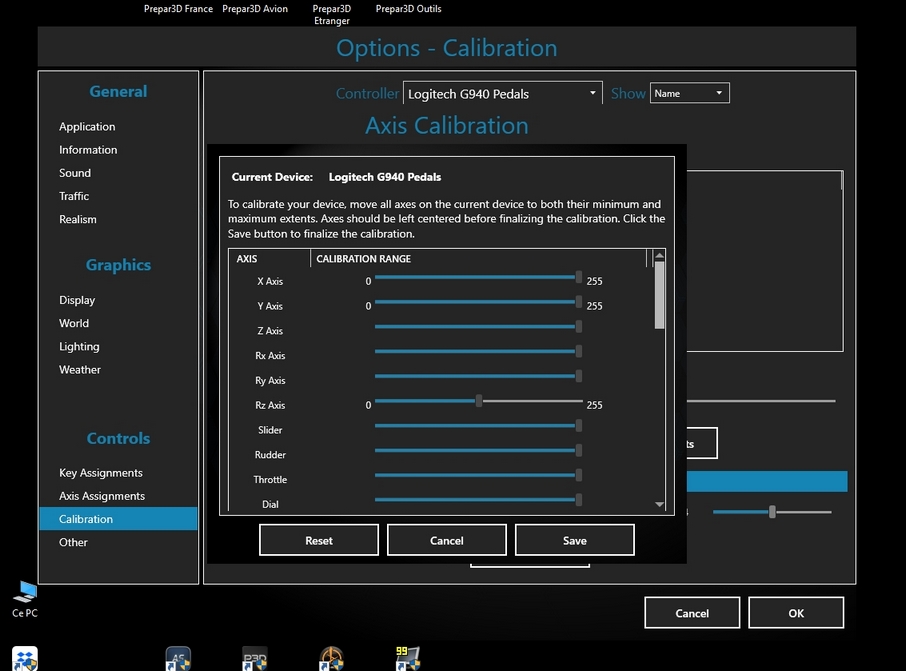This screenshot has width=906, height=671.
Task: Open the Realism settings page
Action: point(77,219)
